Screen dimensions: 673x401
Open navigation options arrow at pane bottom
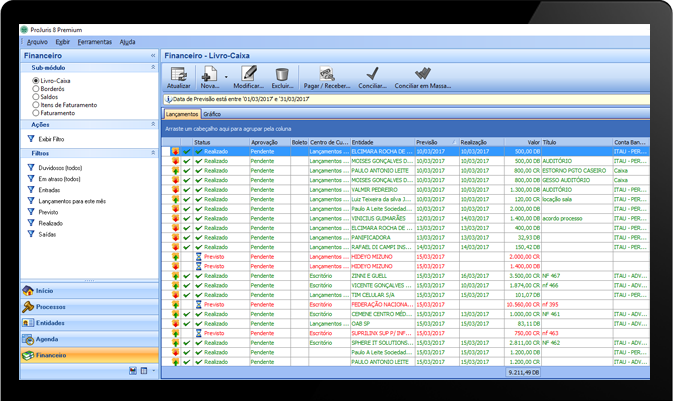(153, 371)
